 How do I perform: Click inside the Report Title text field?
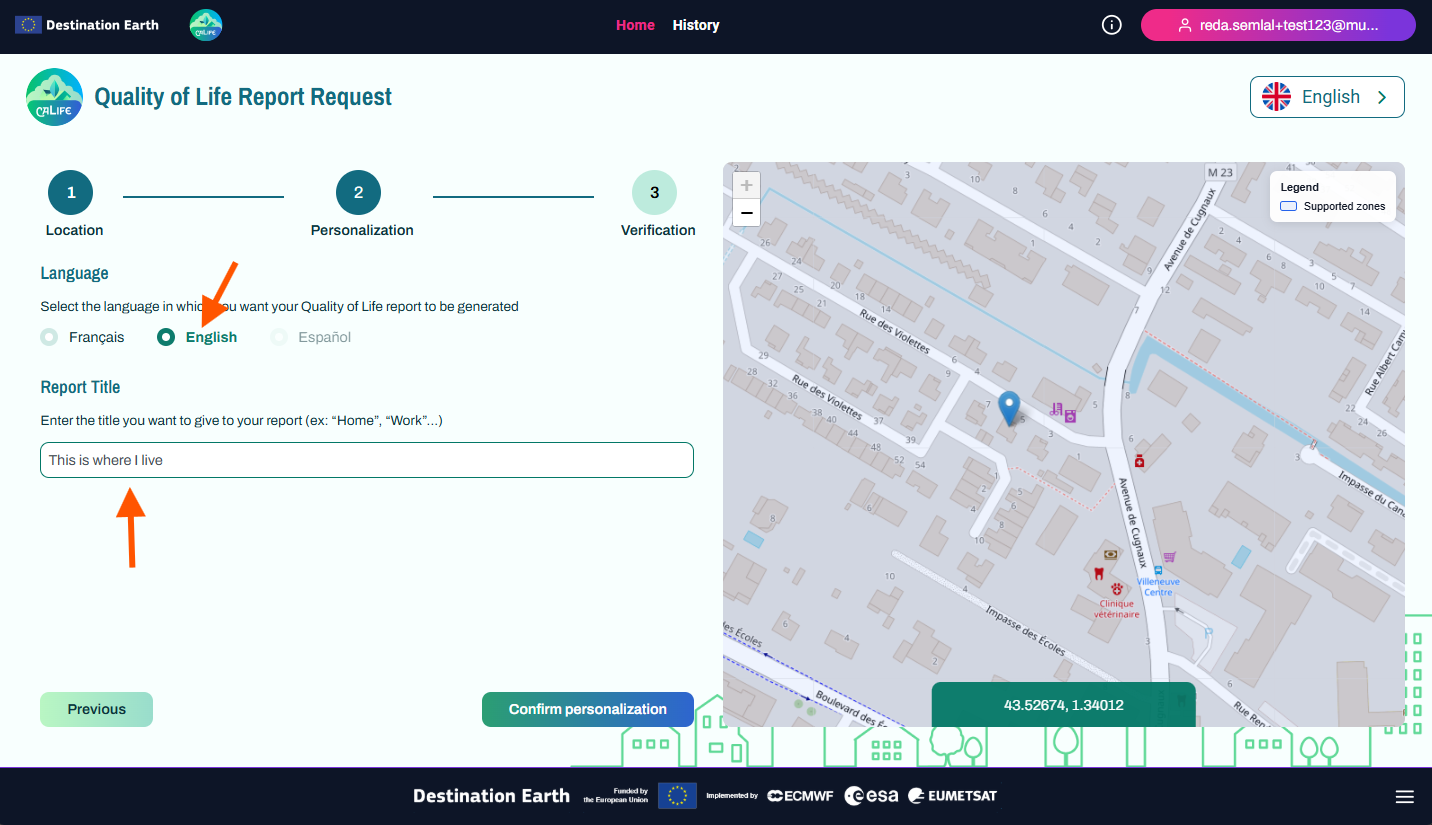click(366, 459)
